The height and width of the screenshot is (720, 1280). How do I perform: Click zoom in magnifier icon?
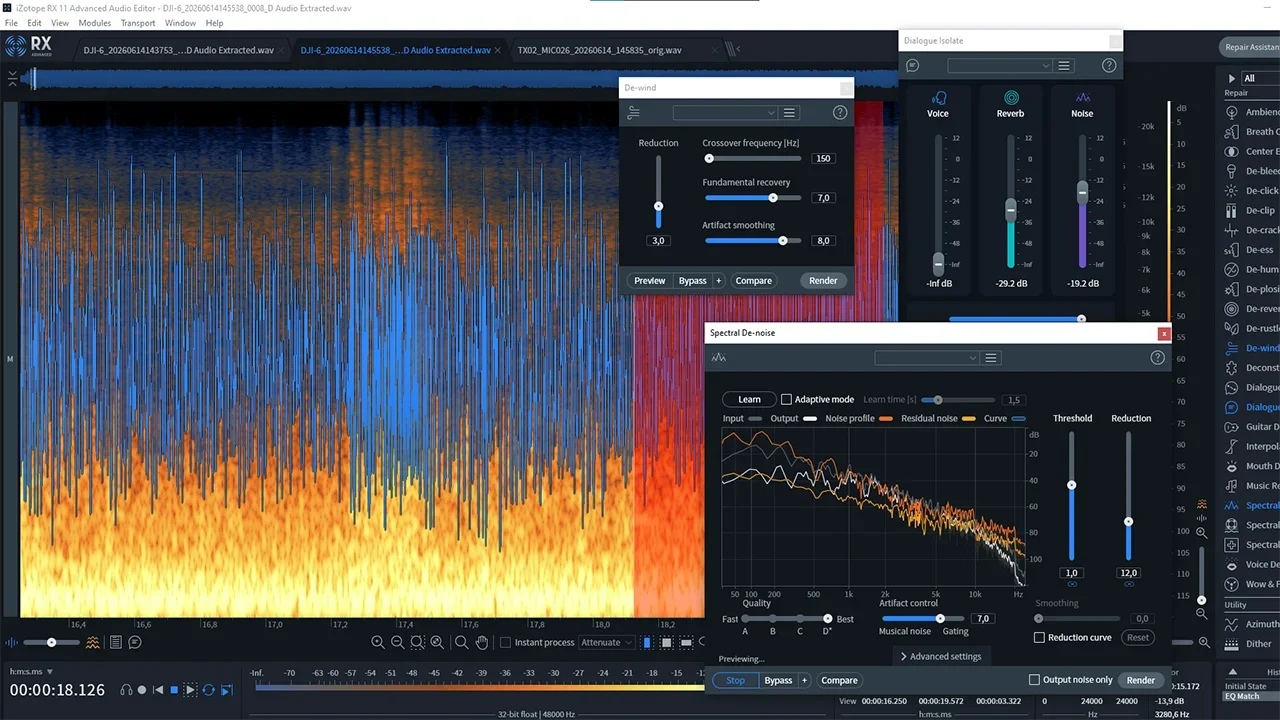(x=378, y=642)
